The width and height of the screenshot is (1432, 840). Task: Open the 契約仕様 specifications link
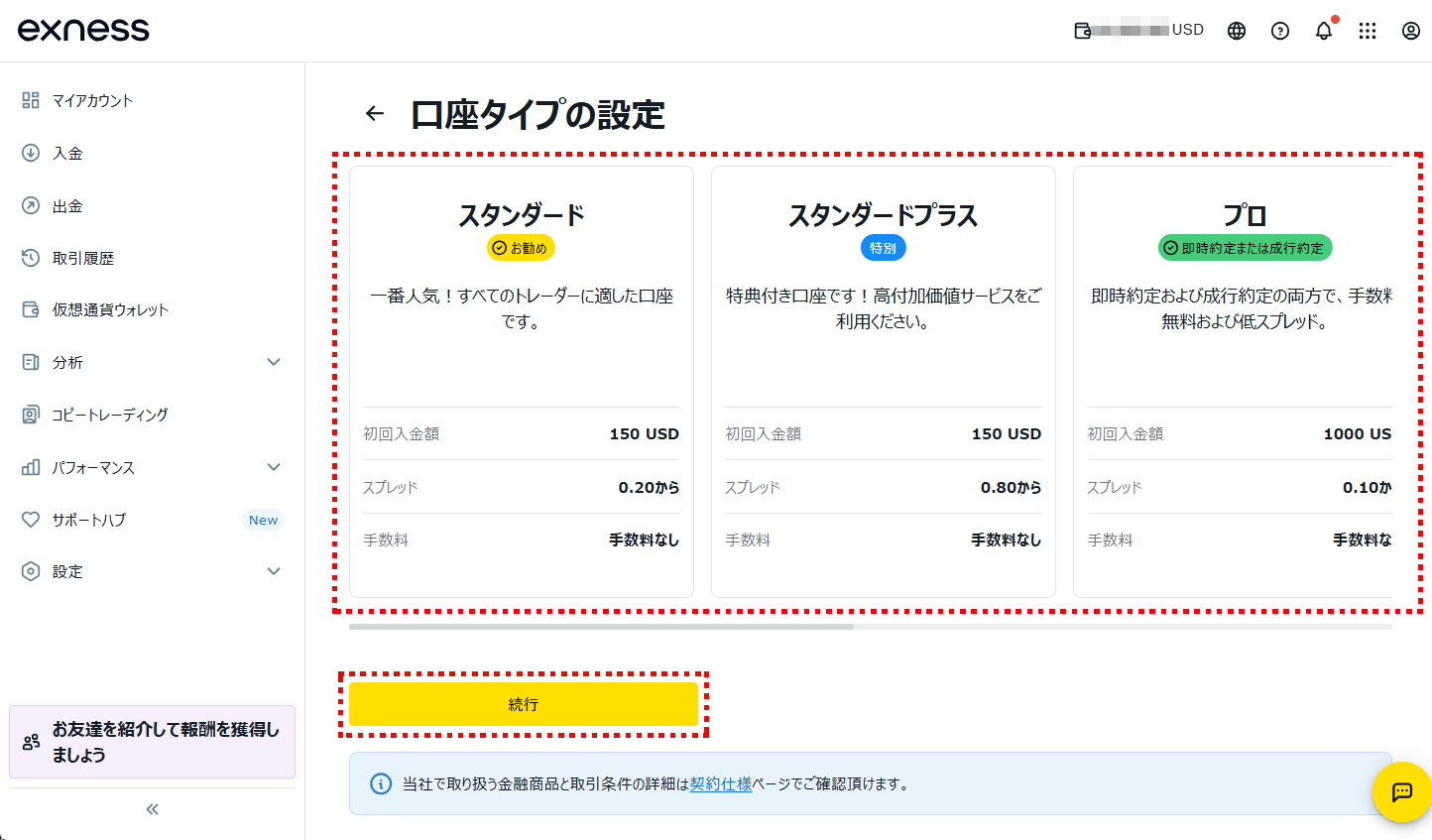tap(720, 783)
